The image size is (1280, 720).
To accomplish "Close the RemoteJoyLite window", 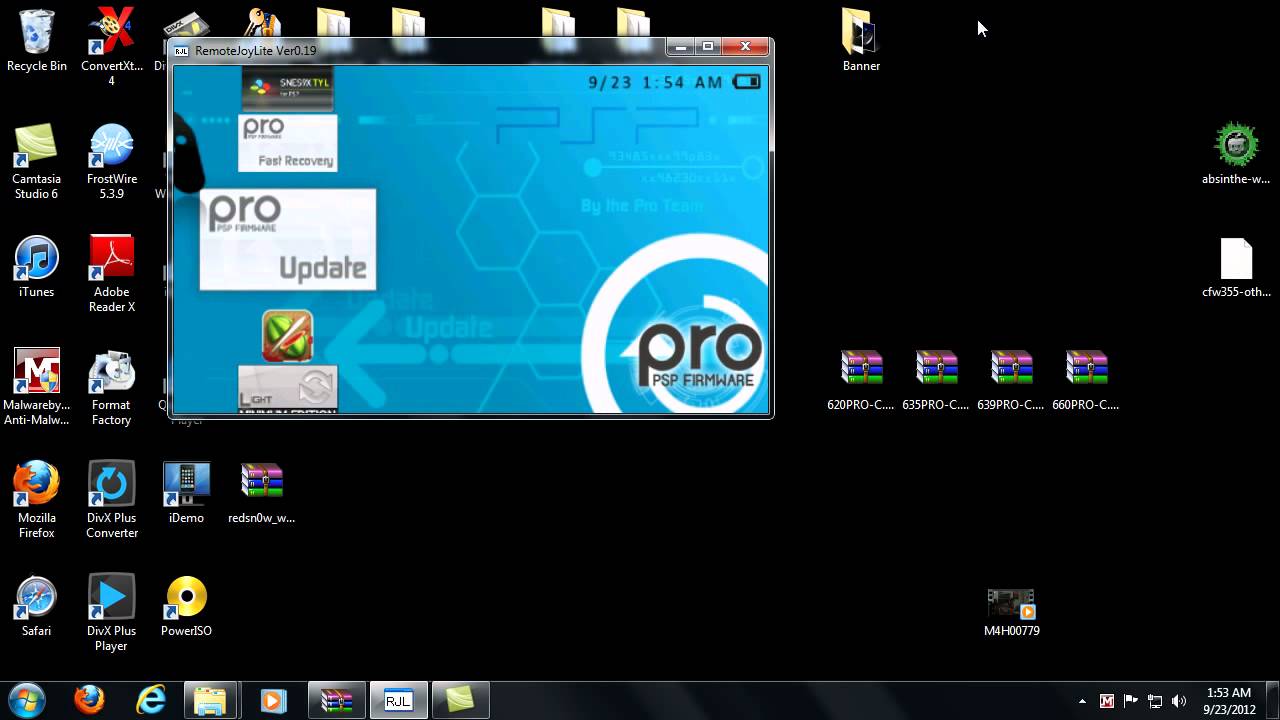I will pos(746,47).
